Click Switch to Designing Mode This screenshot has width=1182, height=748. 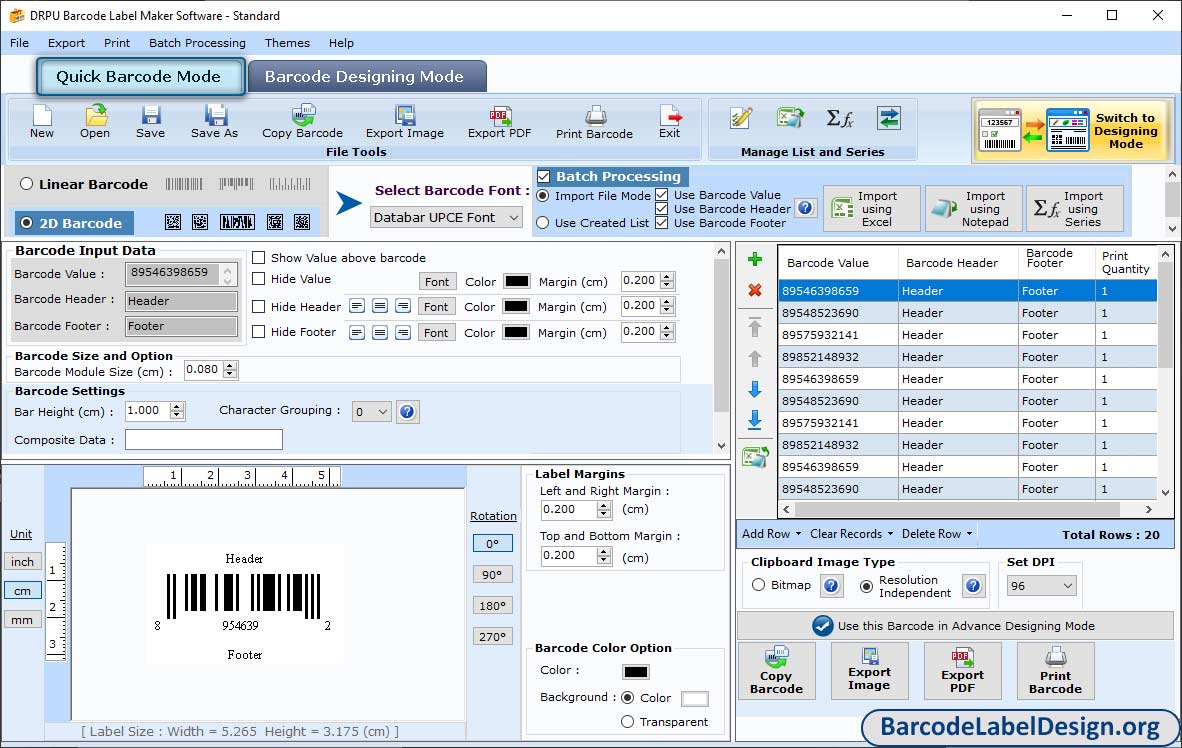1073,130
